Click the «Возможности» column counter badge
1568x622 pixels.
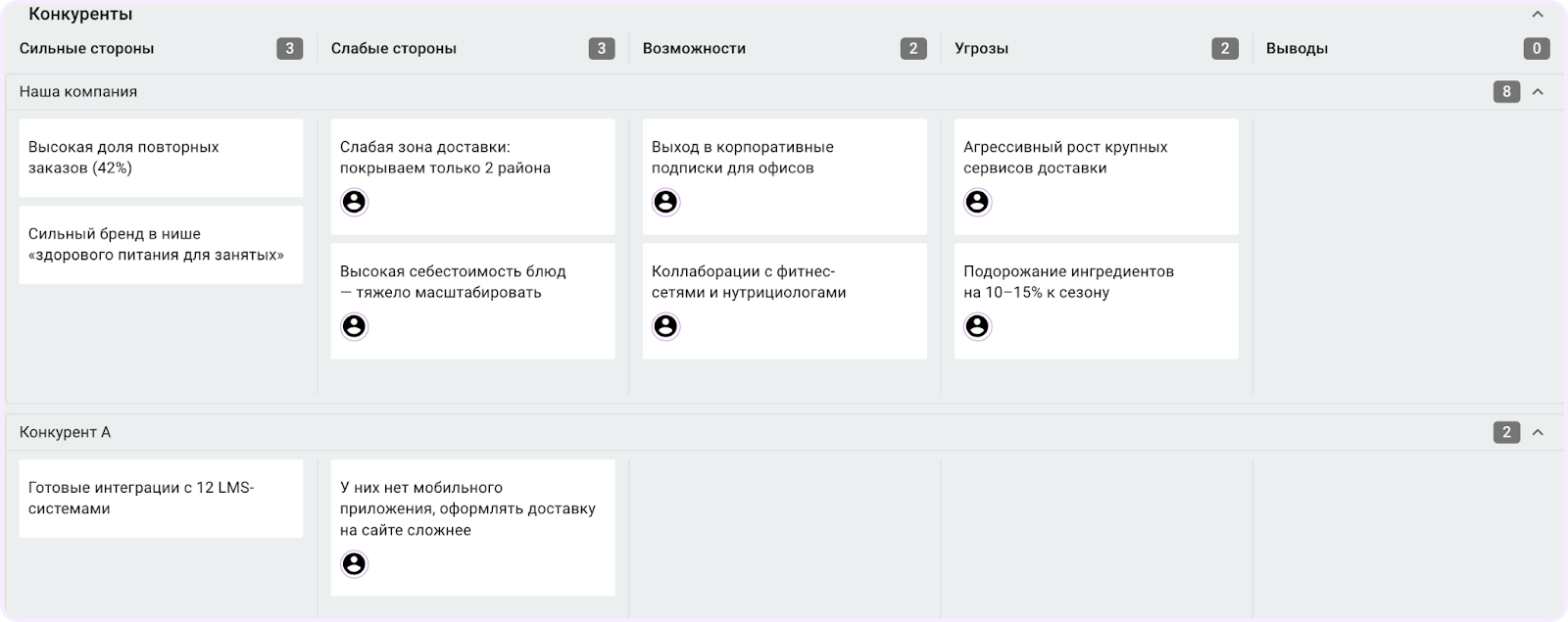(912, 48)
